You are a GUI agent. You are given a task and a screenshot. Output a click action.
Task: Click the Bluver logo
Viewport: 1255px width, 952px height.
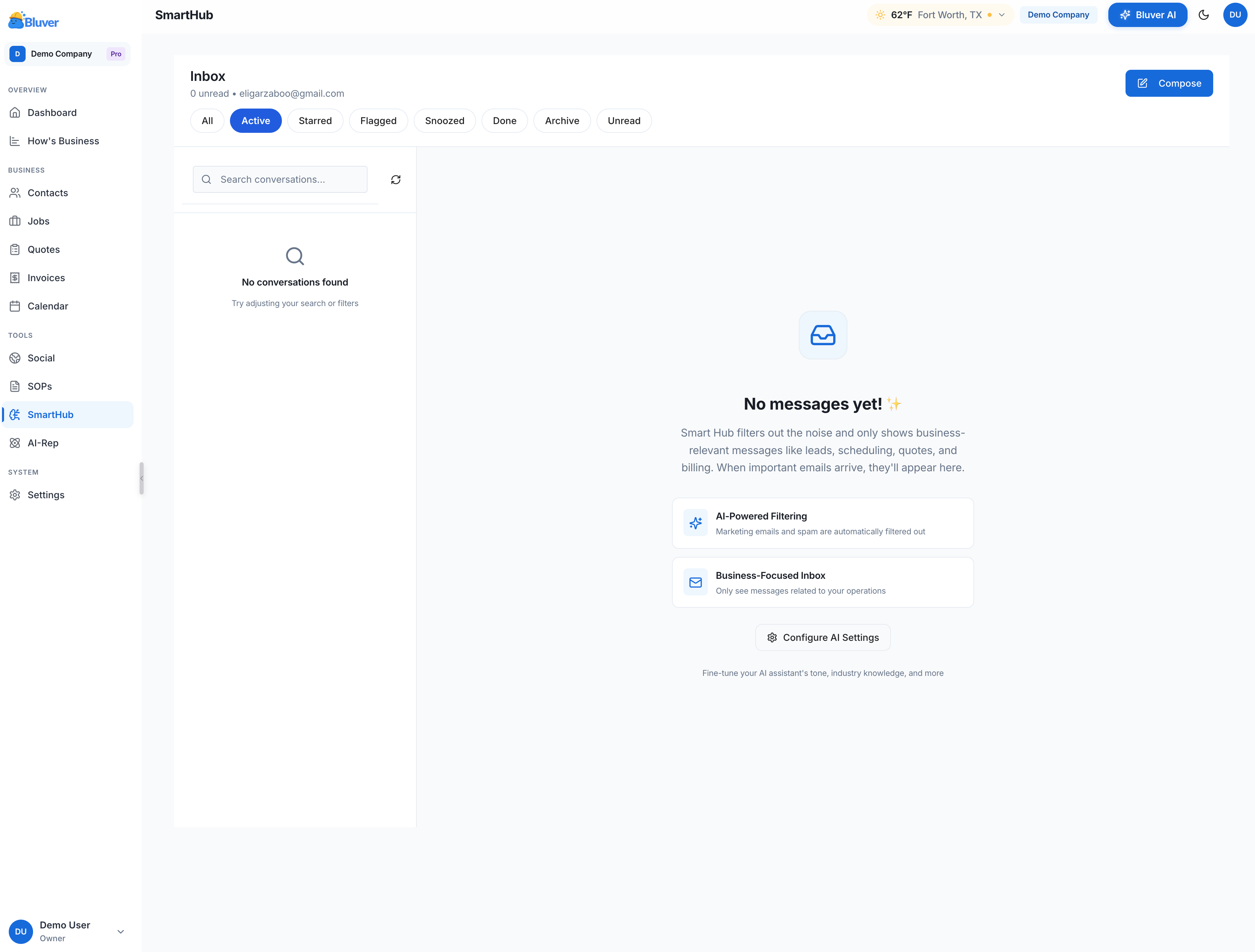[x=33, y=21]
